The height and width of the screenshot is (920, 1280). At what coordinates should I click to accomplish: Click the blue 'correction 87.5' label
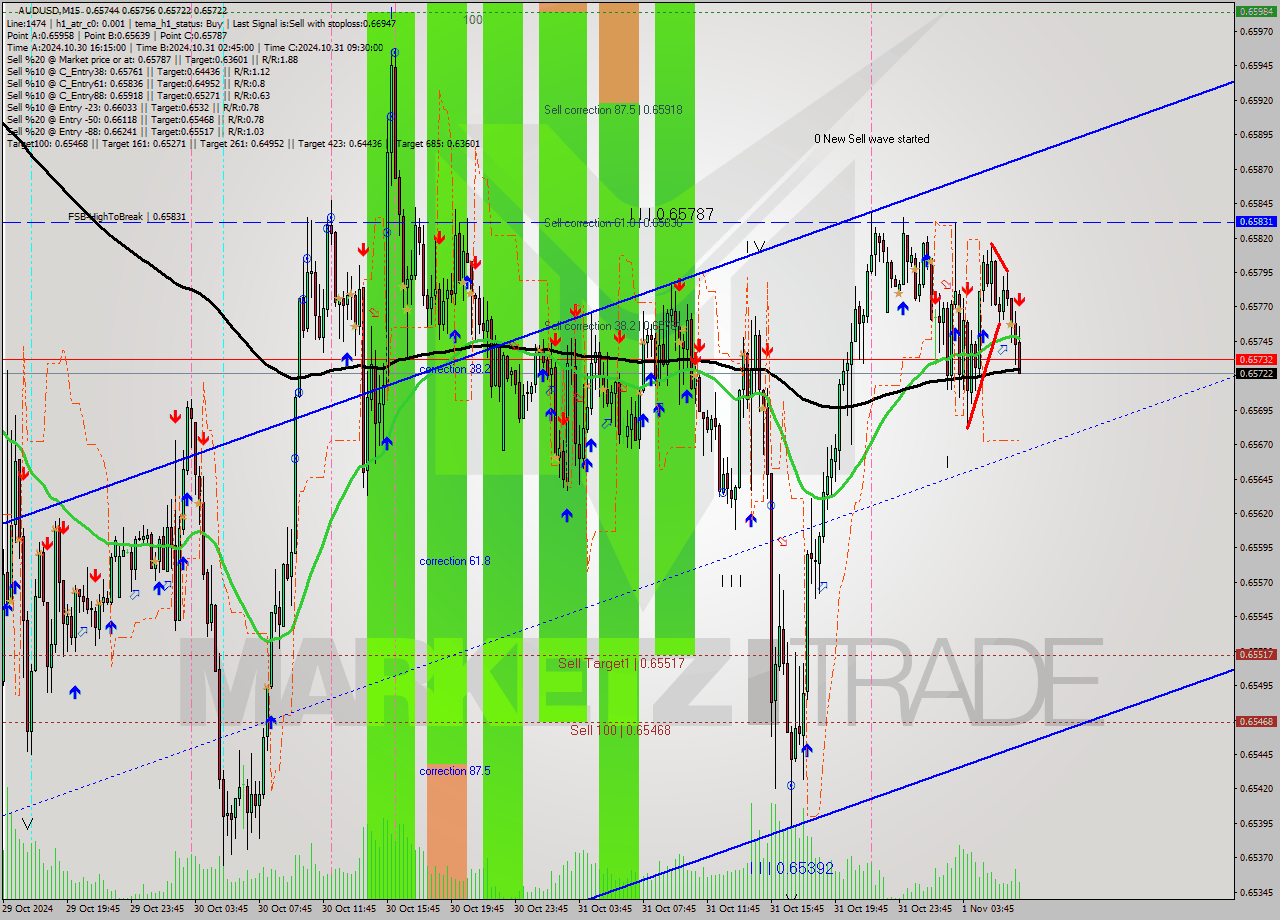[x=455, y=771]
